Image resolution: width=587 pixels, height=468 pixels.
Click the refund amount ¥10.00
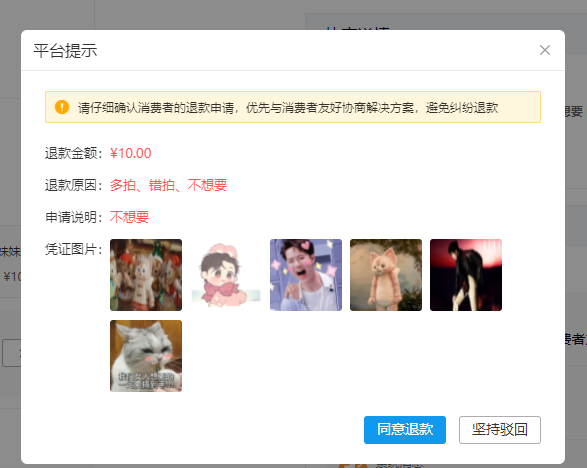point(131,153)
